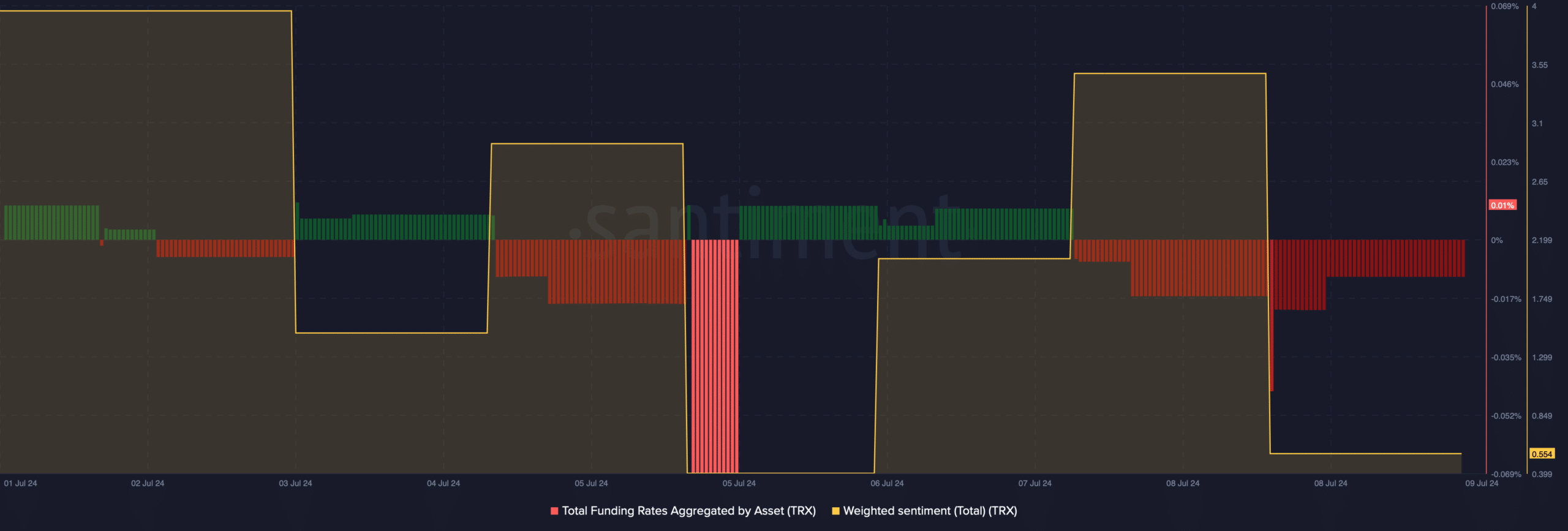Toggle the Weighted sentiment (Total) (TRX) legend label
This screenshot has height=531, width=1568.
930,511
